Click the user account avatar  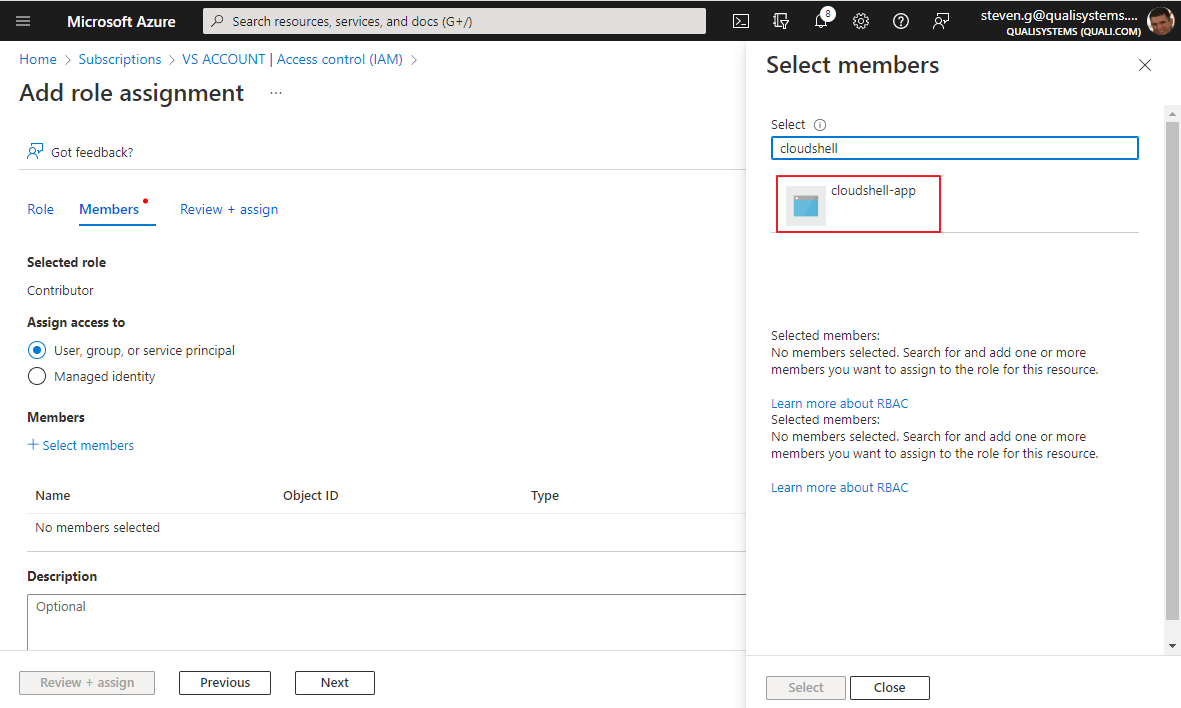(x=1160, y=21)
